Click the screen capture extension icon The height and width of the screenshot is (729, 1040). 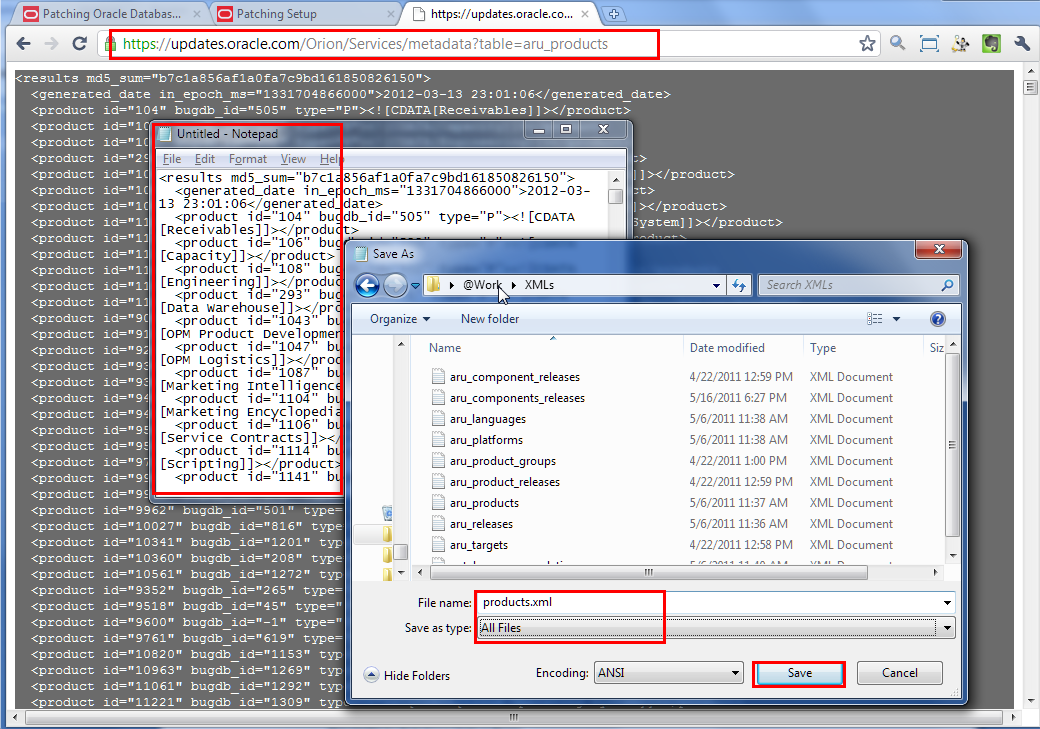pos(929,44)
